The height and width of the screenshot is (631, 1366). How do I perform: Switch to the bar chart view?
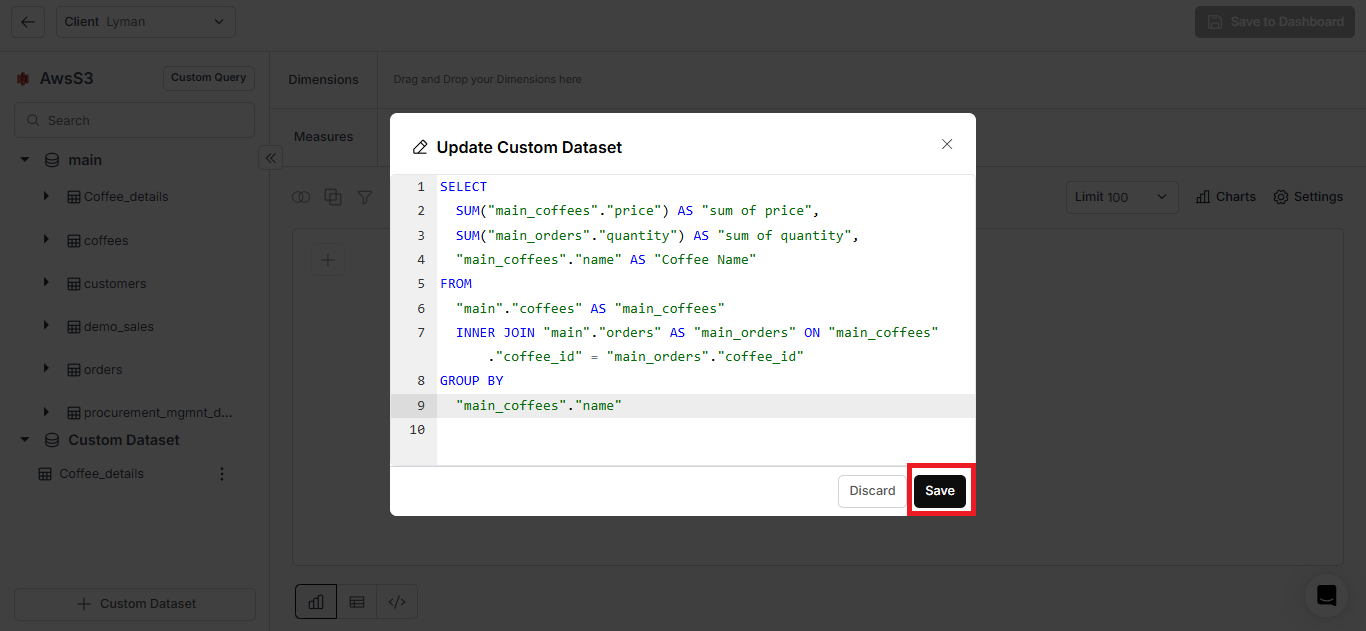[316, 602]
